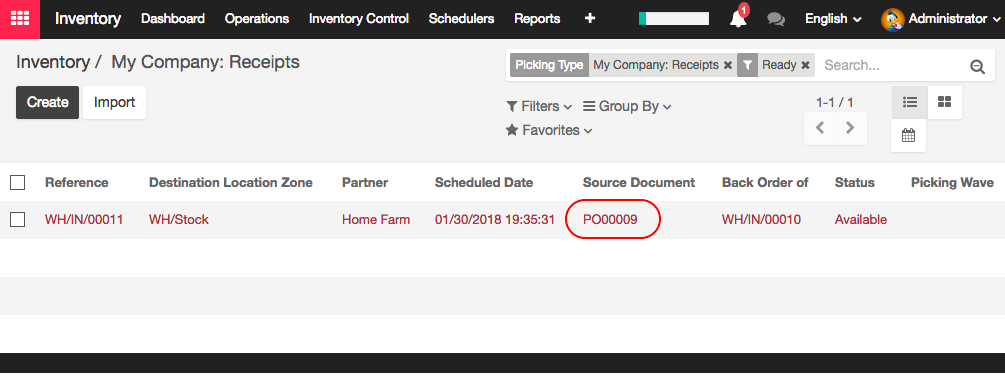Remove the My Company: Receipts facet
1005x376 pixels.
[x=727, y=65]
